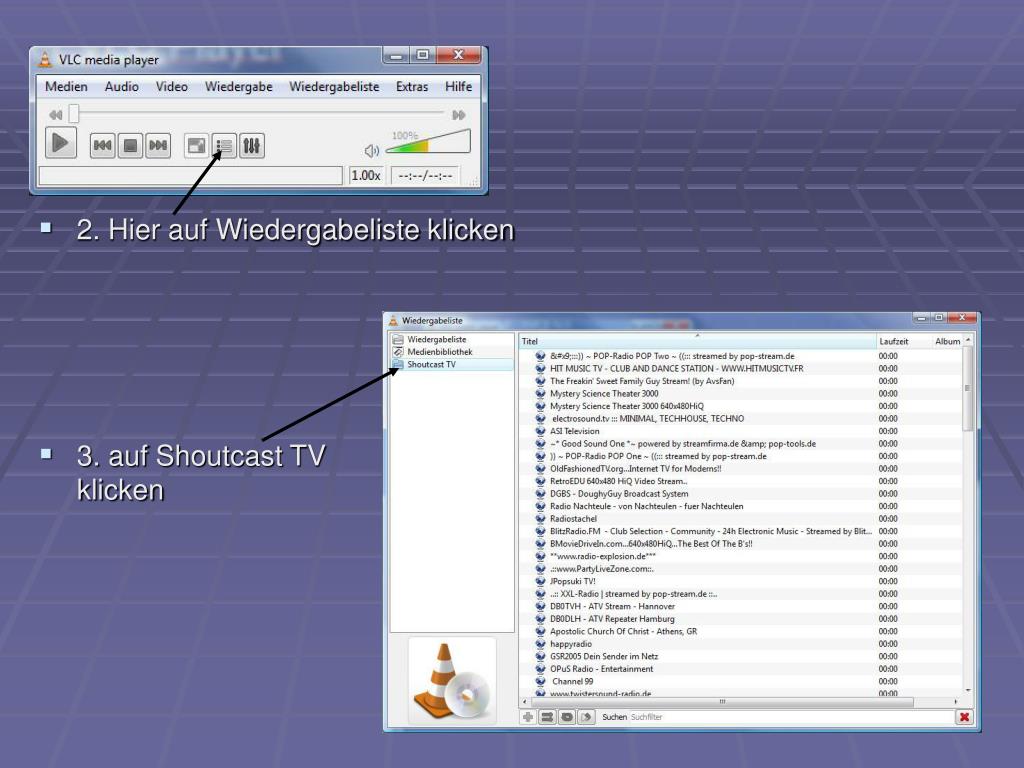The image size is (1024, 768).
Task: Clear the search with red X
Action: (964, 717)
